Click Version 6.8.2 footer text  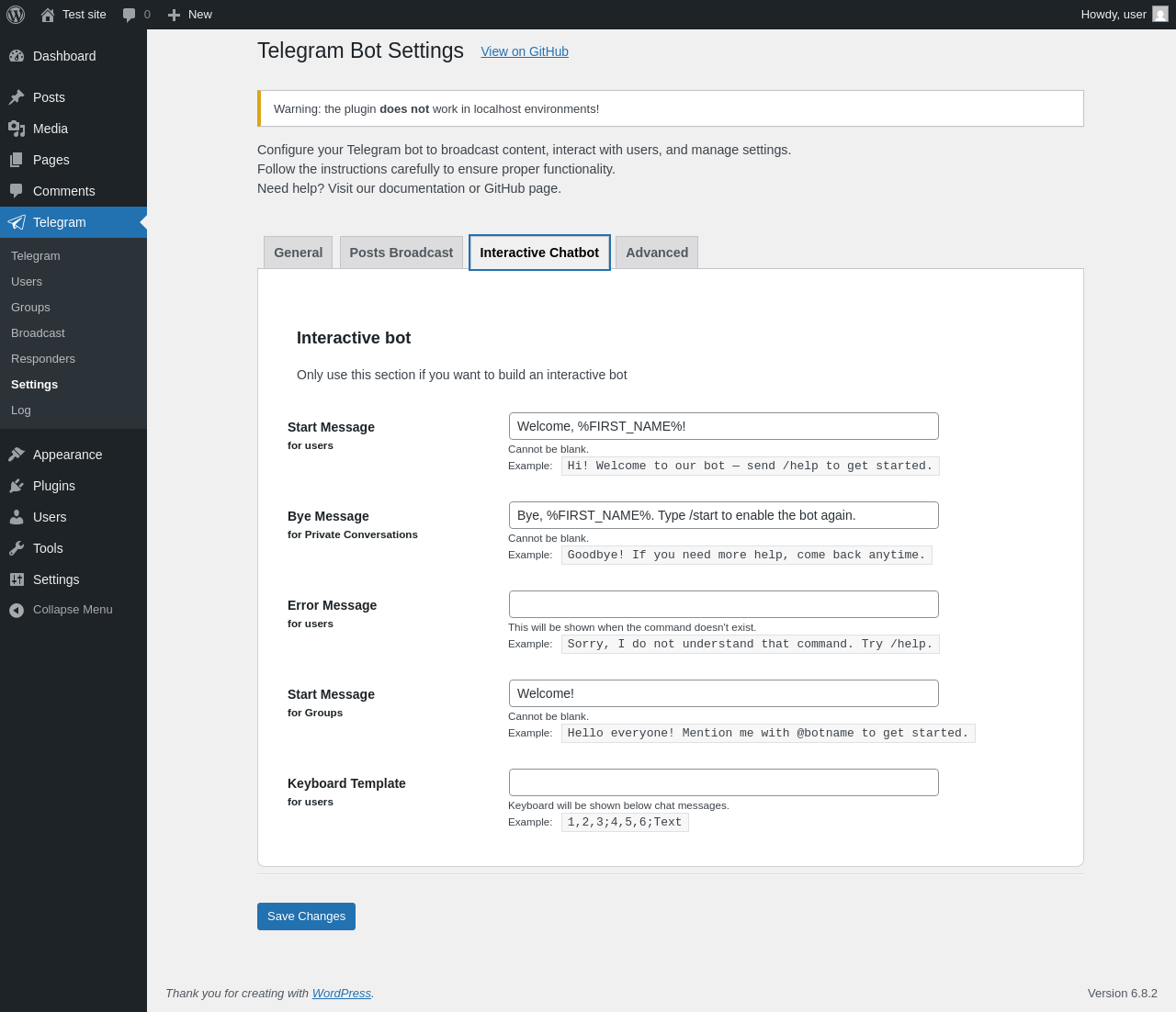[x=1123, y=994]
